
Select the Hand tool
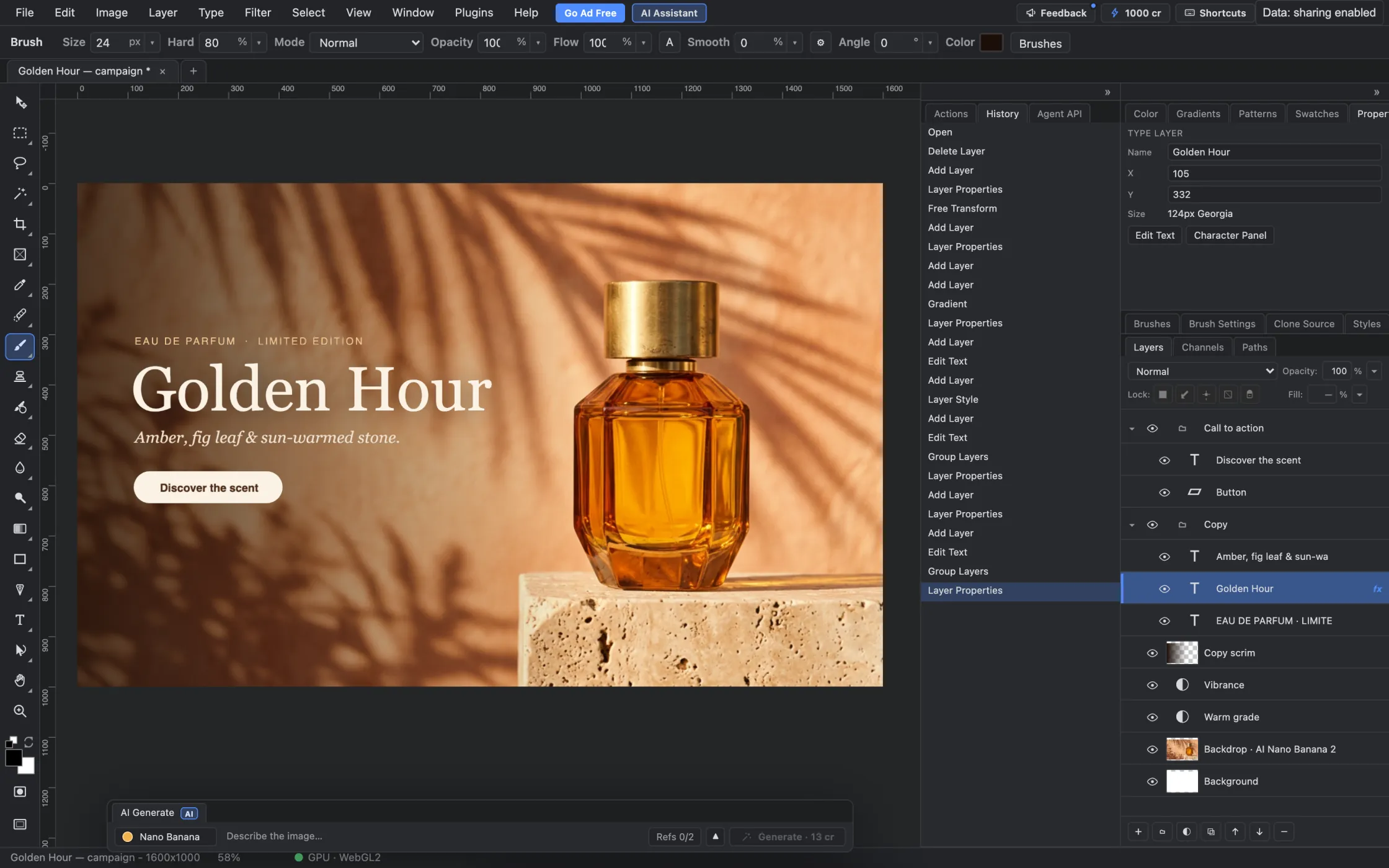tap(20, 681)
